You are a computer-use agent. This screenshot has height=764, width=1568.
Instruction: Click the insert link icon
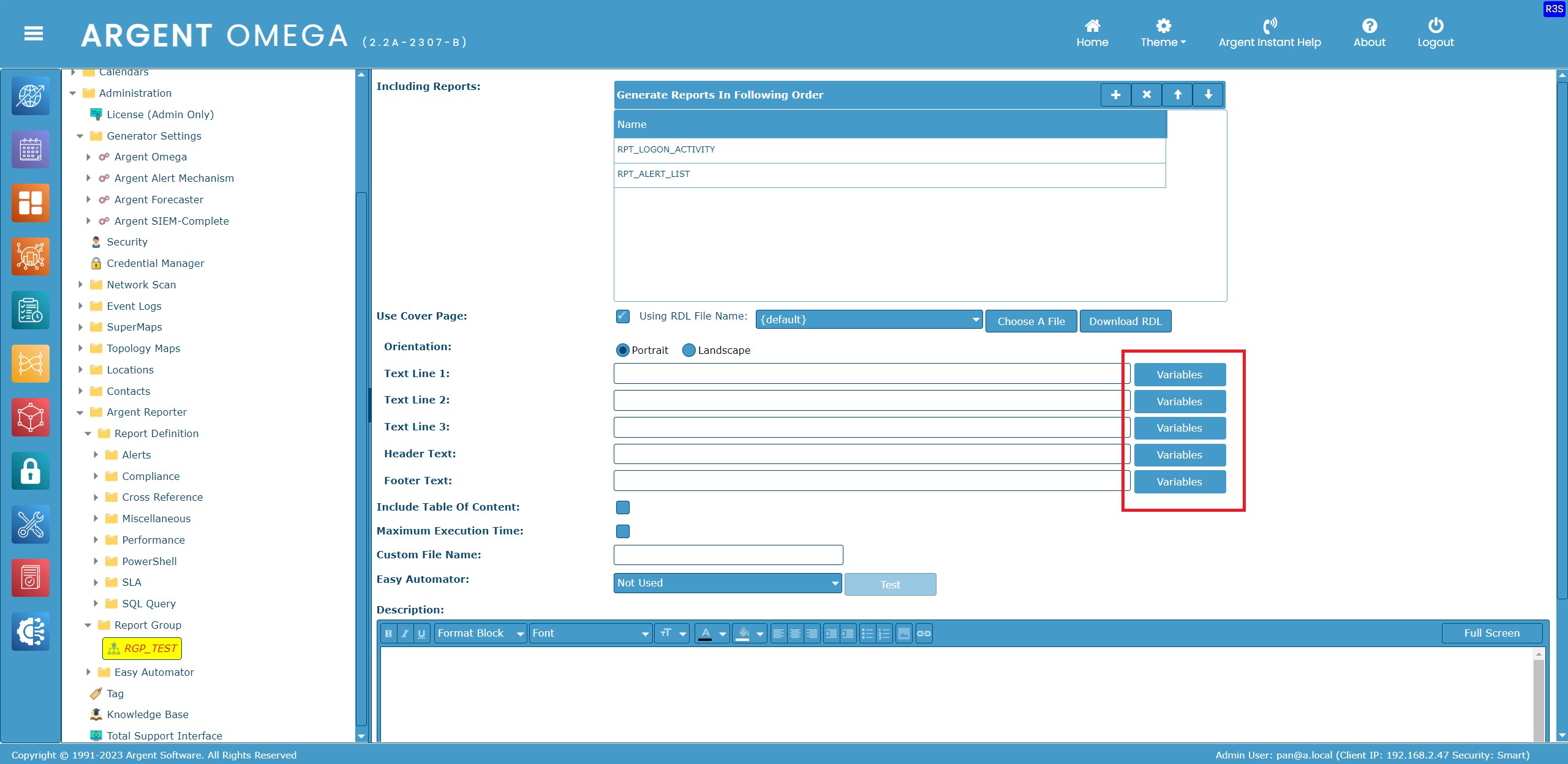click(x=924, y=634)
